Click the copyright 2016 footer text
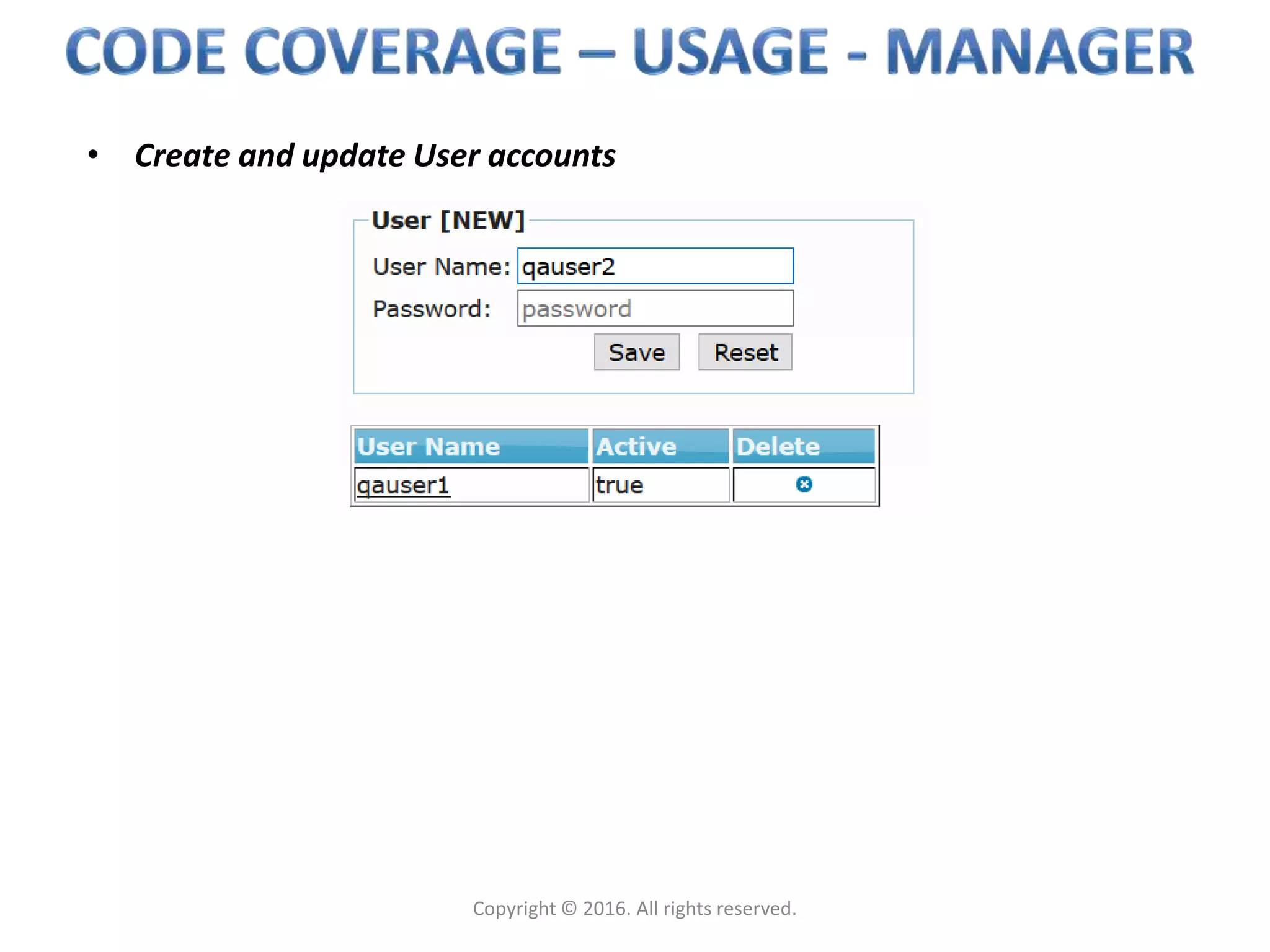Viewport: 1270px width, 952px height. pos(634,909)
